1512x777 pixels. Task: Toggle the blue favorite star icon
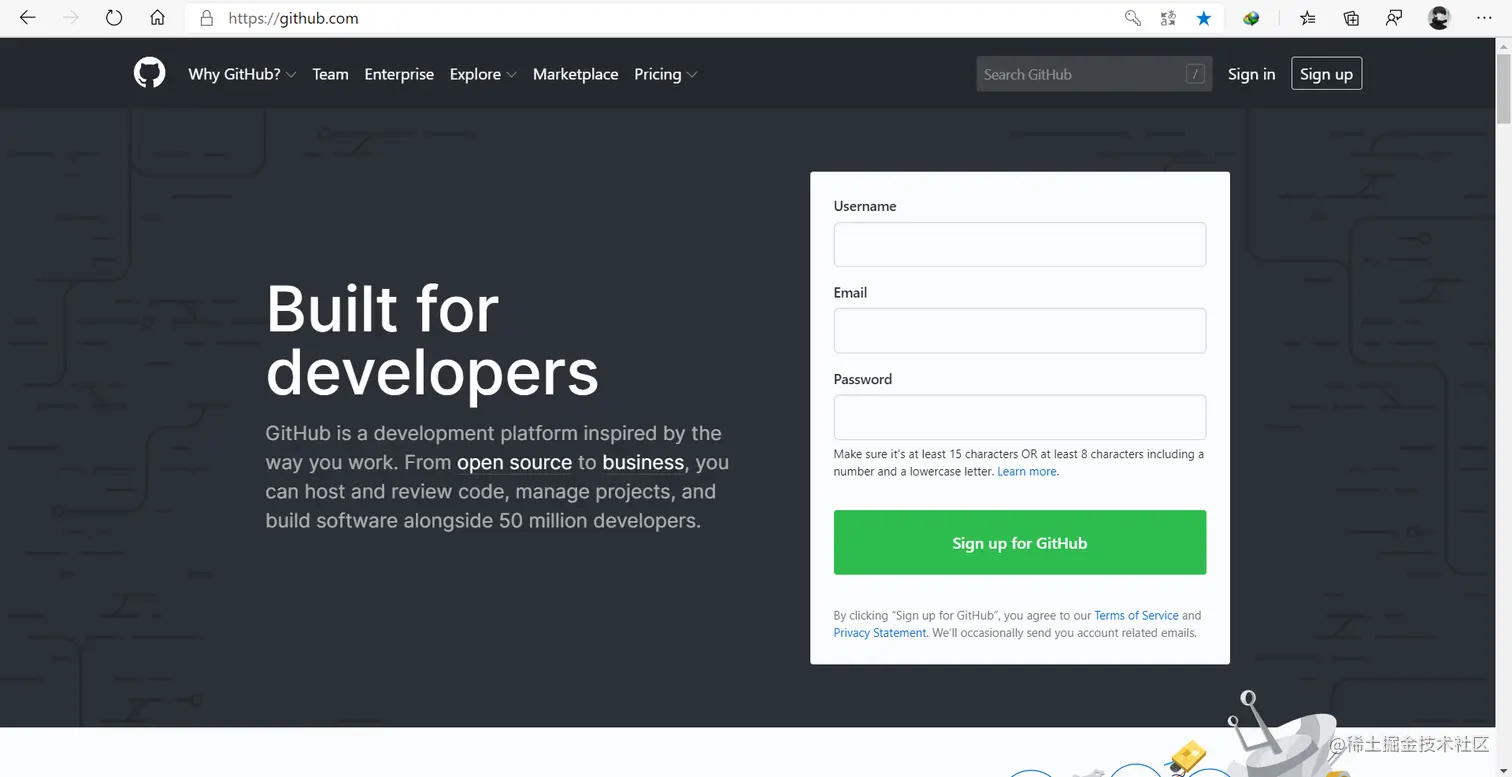coord(1204,18)
